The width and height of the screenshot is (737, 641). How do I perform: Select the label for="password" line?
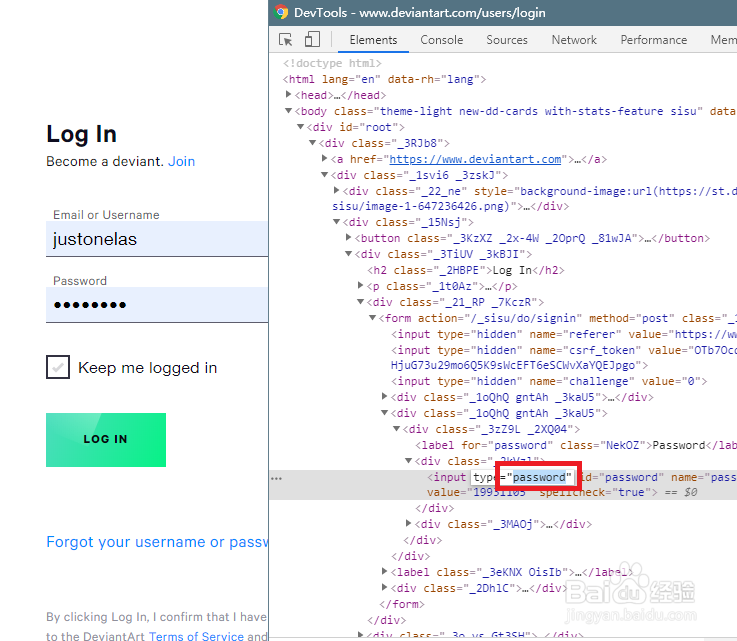(x=576, y=445)
